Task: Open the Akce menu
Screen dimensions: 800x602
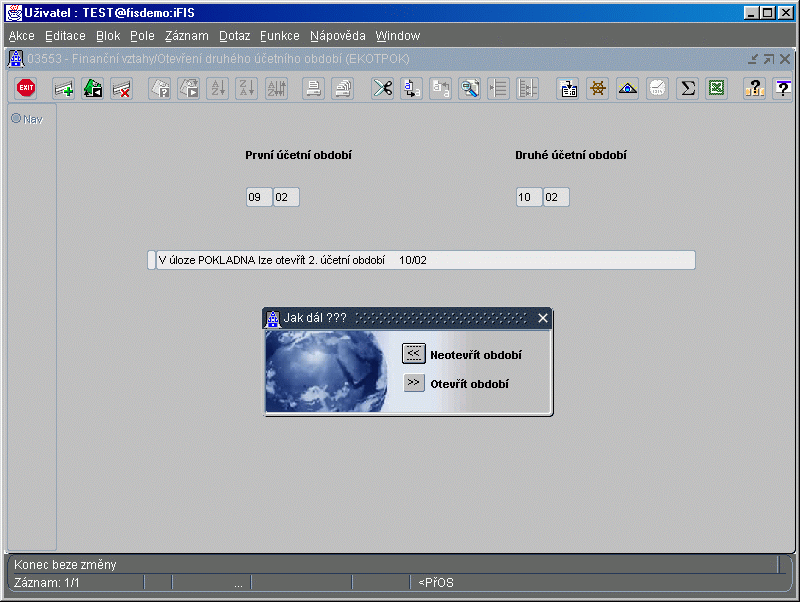Action: click(21, 36)
